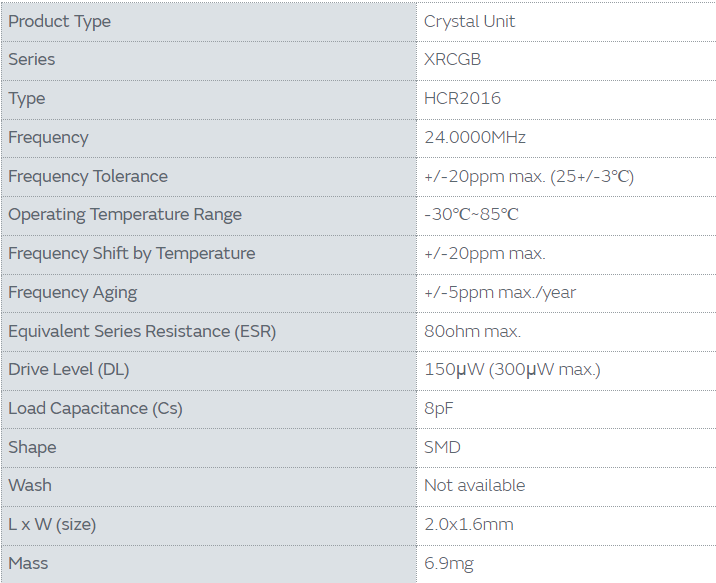Click the HCR2016 type value

pyautogui.click(x=462, y=98)
